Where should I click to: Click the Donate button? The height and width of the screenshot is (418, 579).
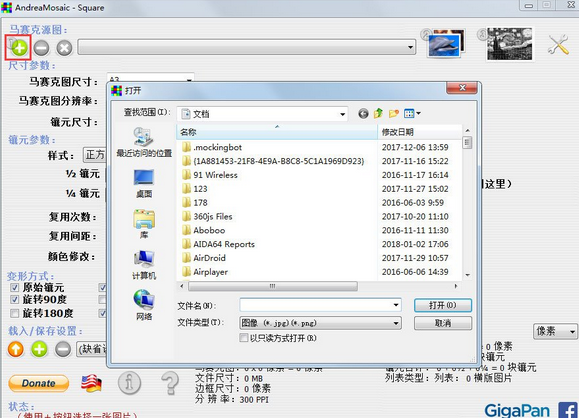(38, 383)
